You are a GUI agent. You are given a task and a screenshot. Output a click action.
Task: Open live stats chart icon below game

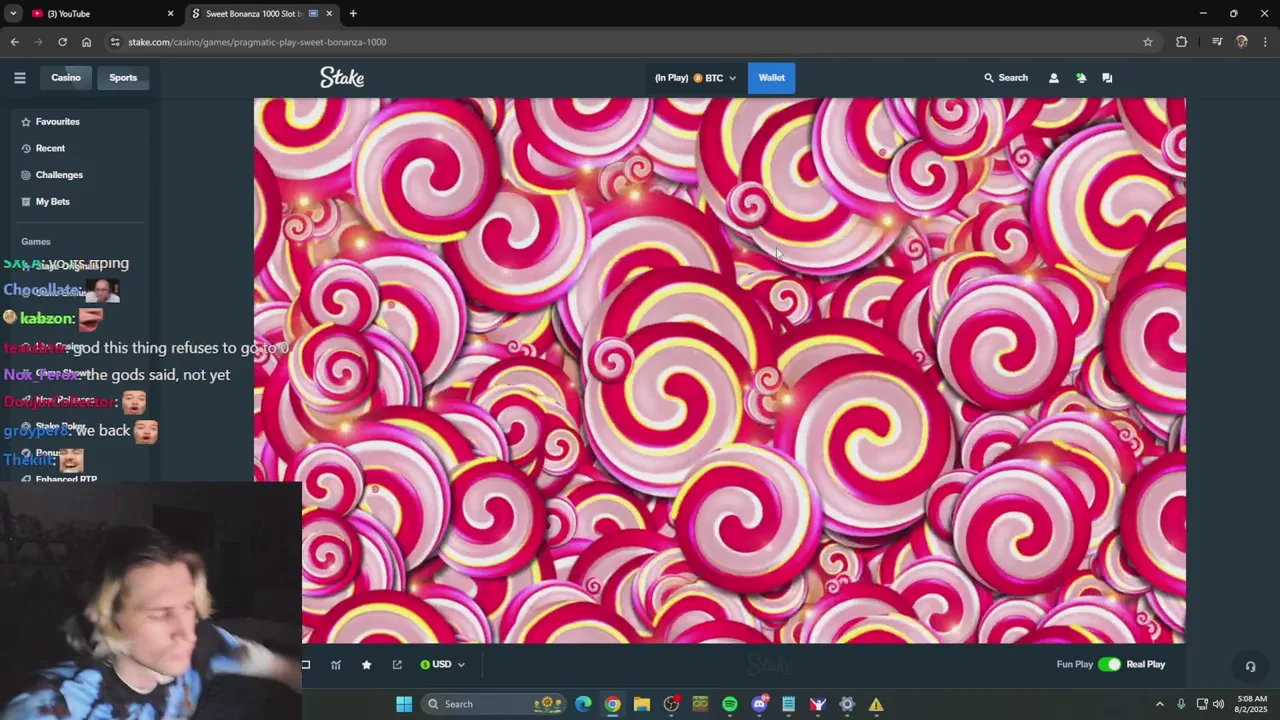(x=336, y=665)
